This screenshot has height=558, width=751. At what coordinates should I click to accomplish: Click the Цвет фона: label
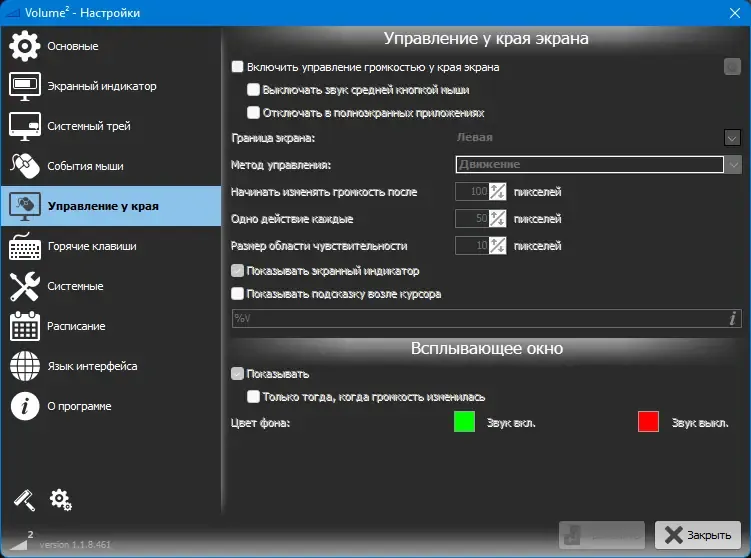(260, 423)
